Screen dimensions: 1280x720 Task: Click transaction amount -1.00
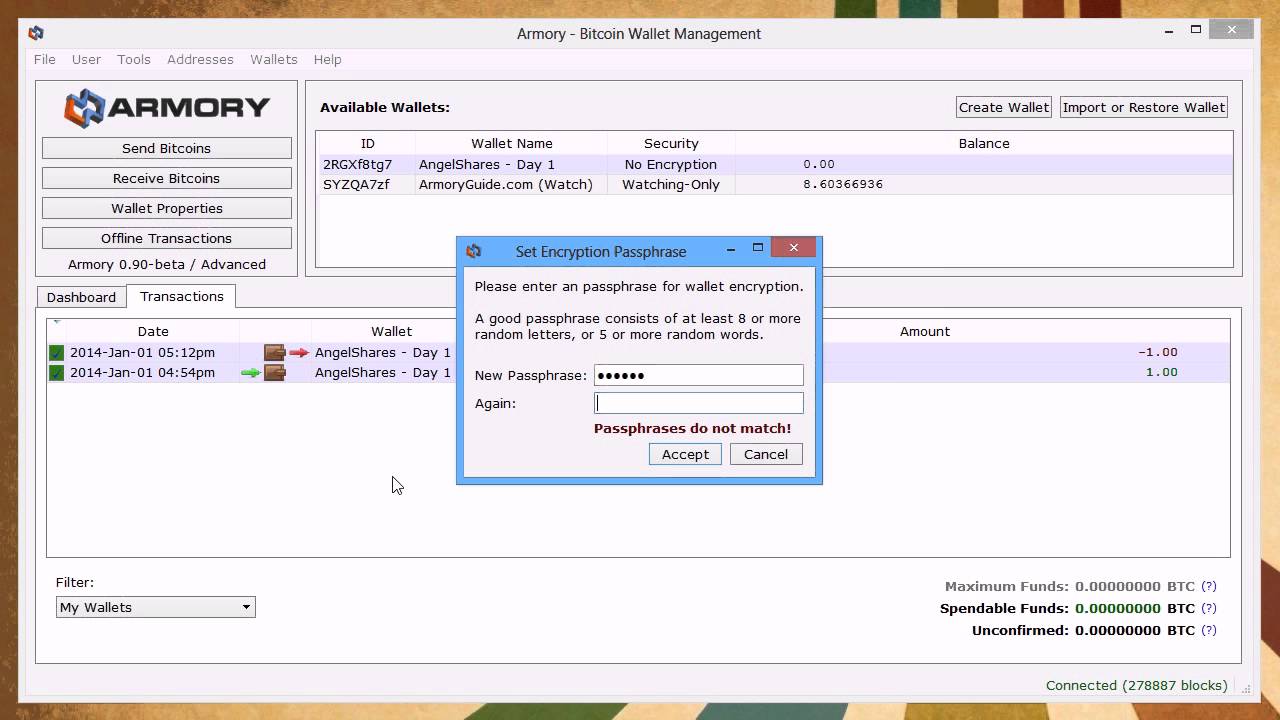point(1158,352)
